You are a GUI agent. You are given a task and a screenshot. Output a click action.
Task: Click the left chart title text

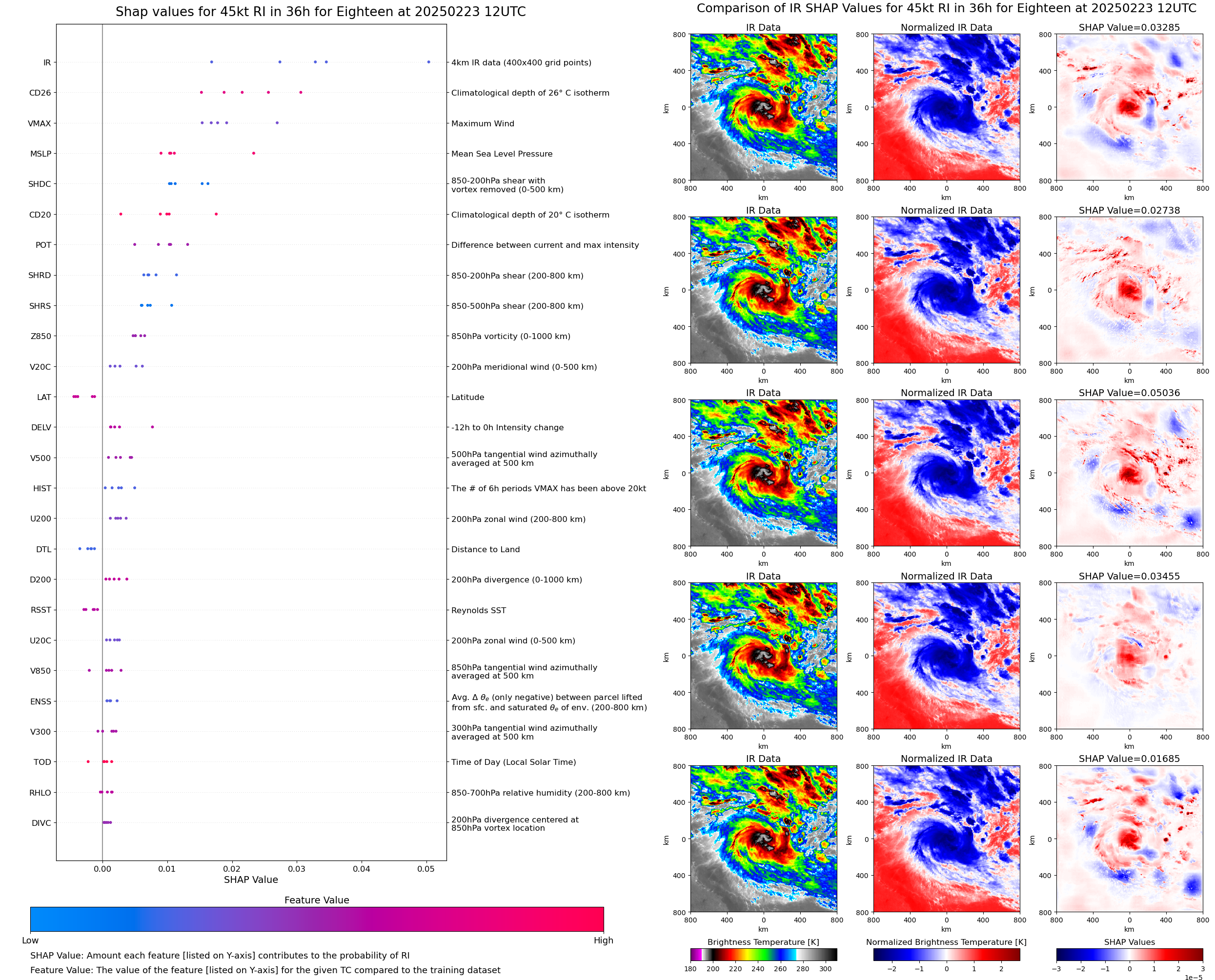321,12
